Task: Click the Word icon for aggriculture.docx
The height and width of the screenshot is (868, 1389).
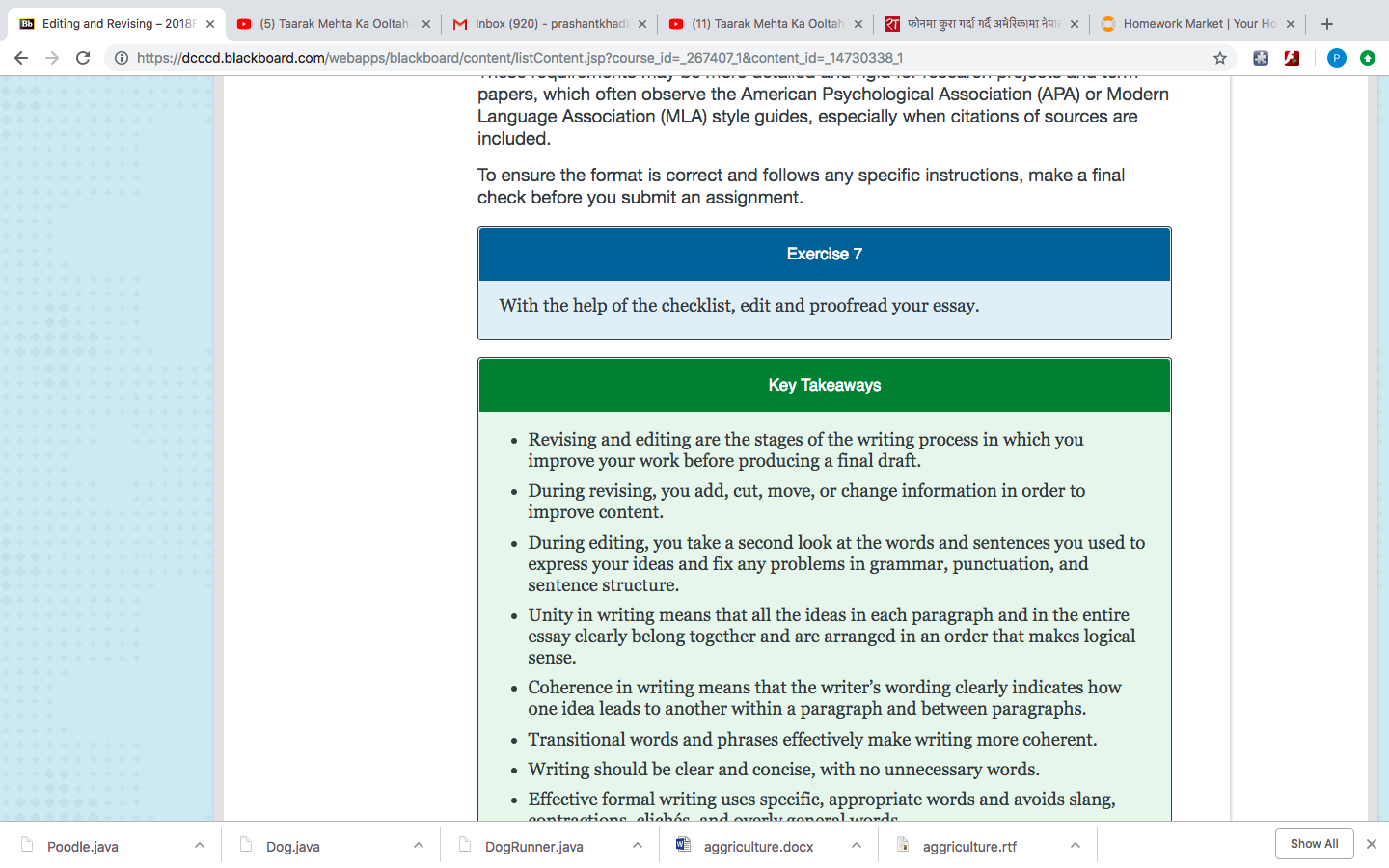Action: pyautogui.click(x=684, y=845)
